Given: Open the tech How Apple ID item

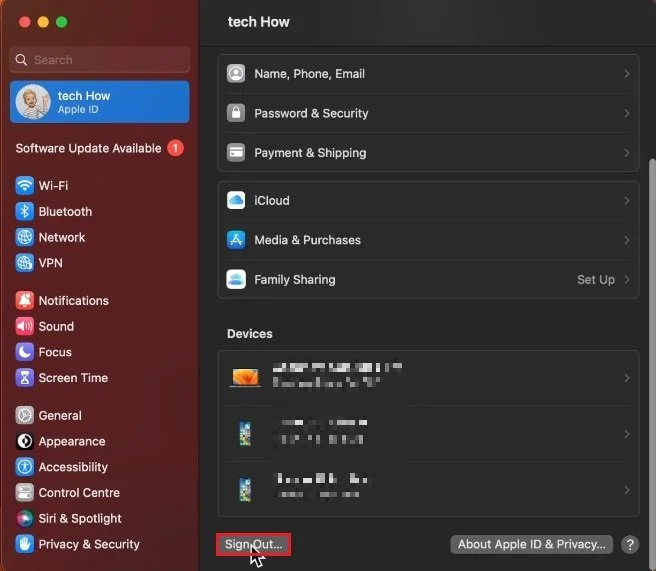Looking at the screenshot, I should tap(100, 102).
